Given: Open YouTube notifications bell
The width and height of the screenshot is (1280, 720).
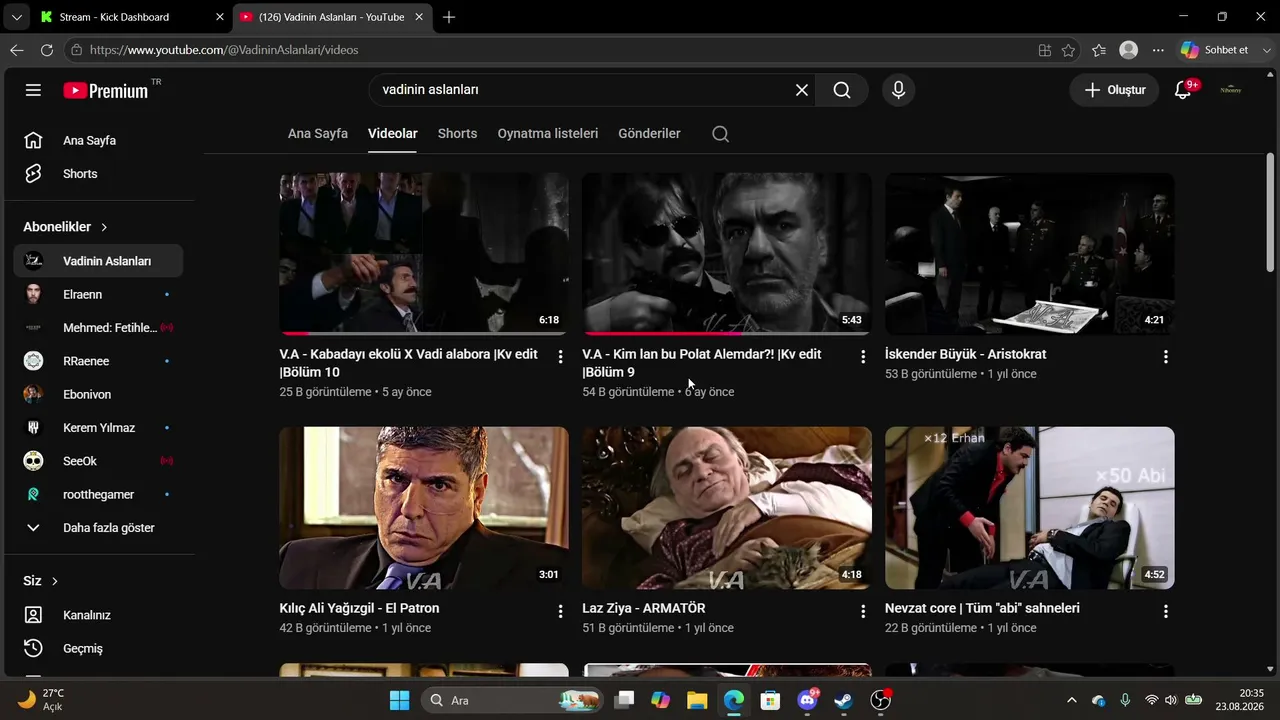Looking at the screenshot, I should pos(1183,90).
